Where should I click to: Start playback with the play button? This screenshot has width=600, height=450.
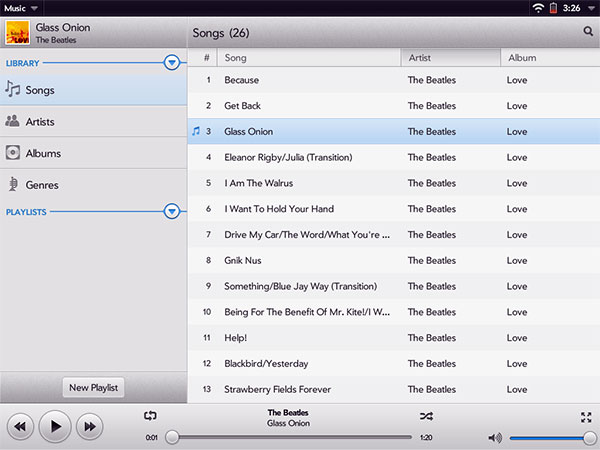click(x=55, y=426)
